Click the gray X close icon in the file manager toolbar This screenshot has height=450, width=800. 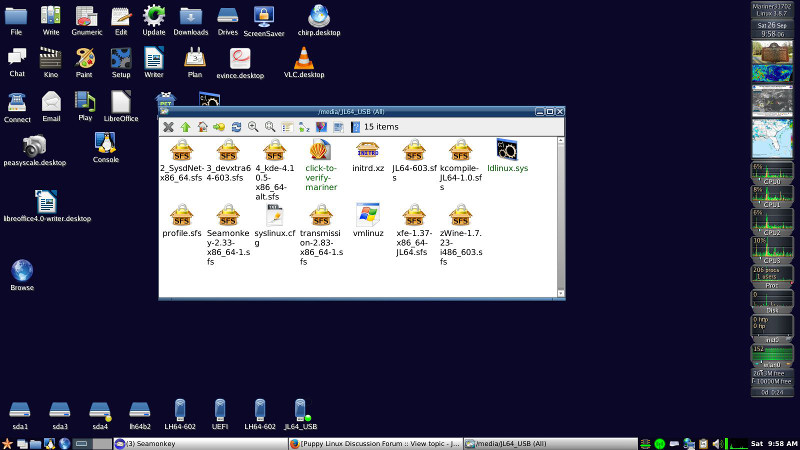click(x=168, y=127)
